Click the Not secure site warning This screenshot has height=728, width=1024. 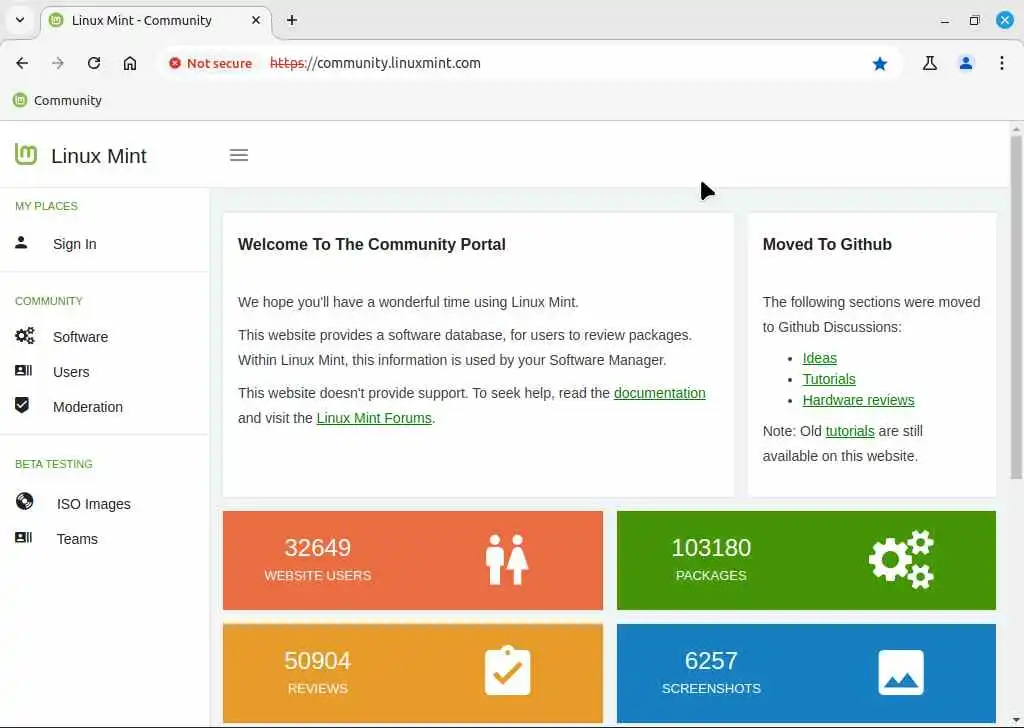pos(210,63)
